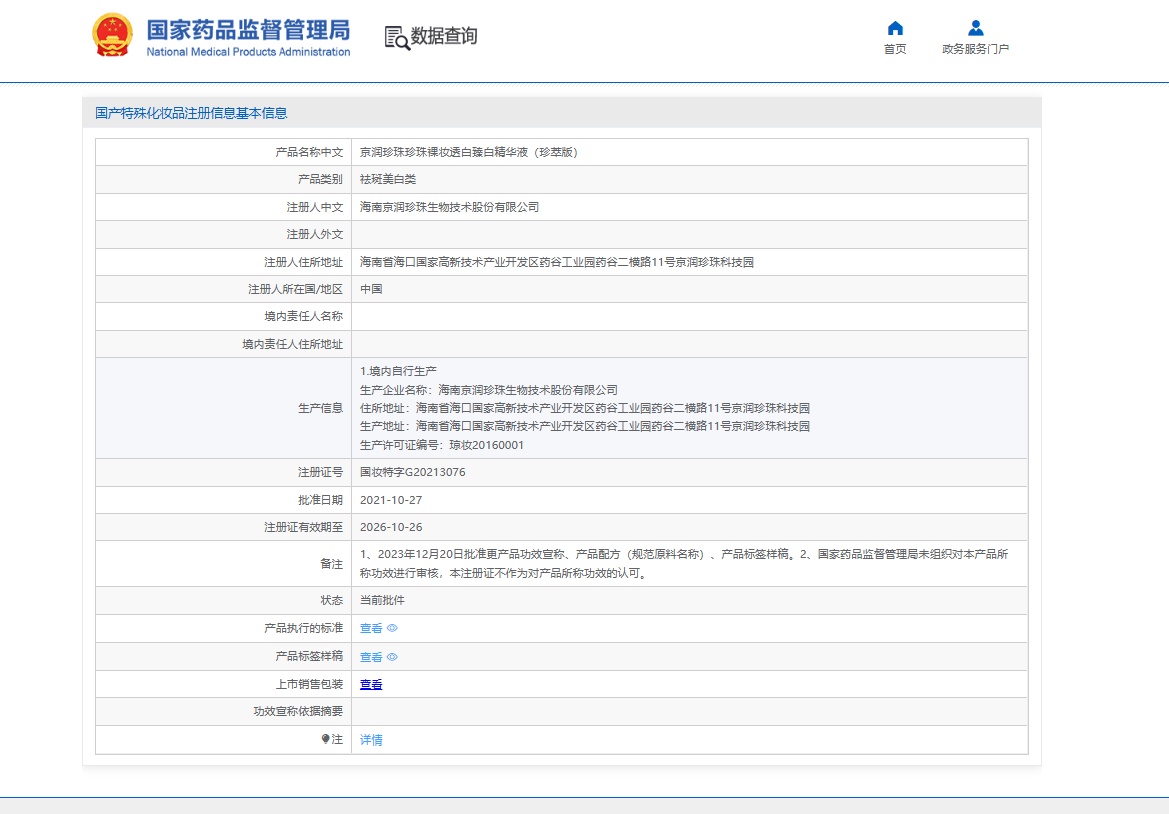Select the 生产地址 line in 生产信息
Image resolution: width=1169 pixels, height=814 pixels.
584,426
